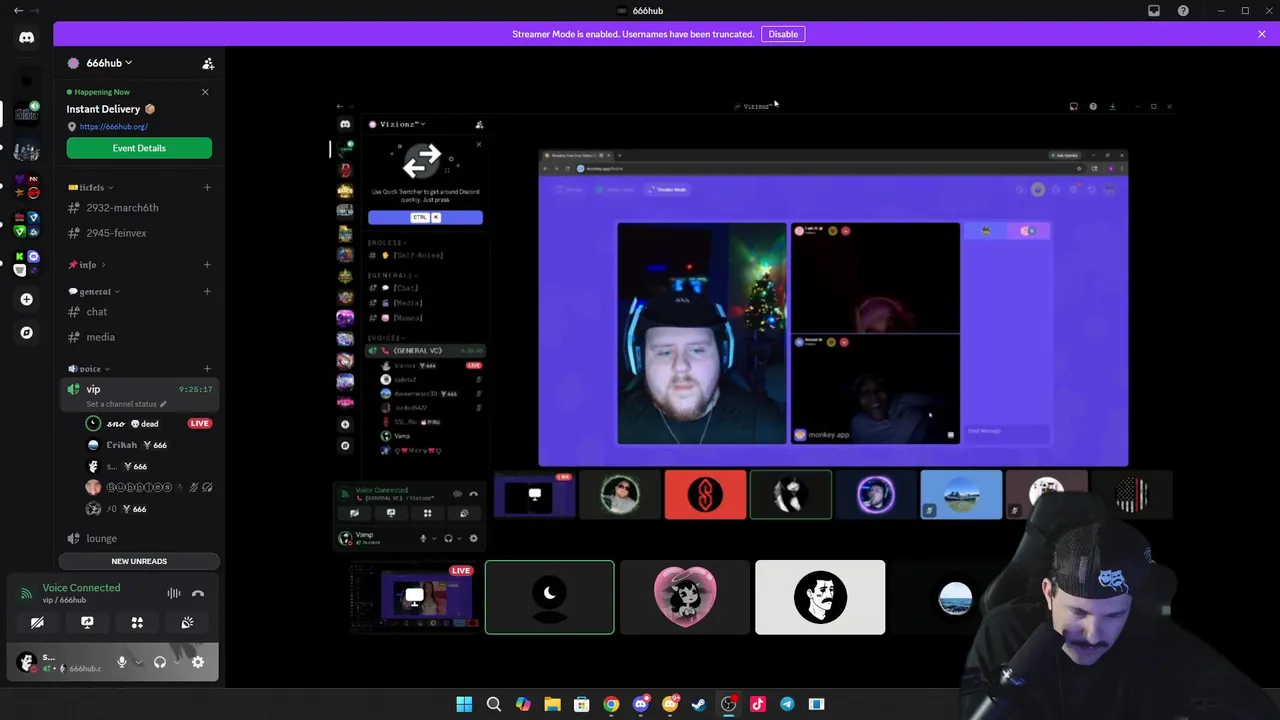Open TikTok from the taskbar

click(758, 704)
